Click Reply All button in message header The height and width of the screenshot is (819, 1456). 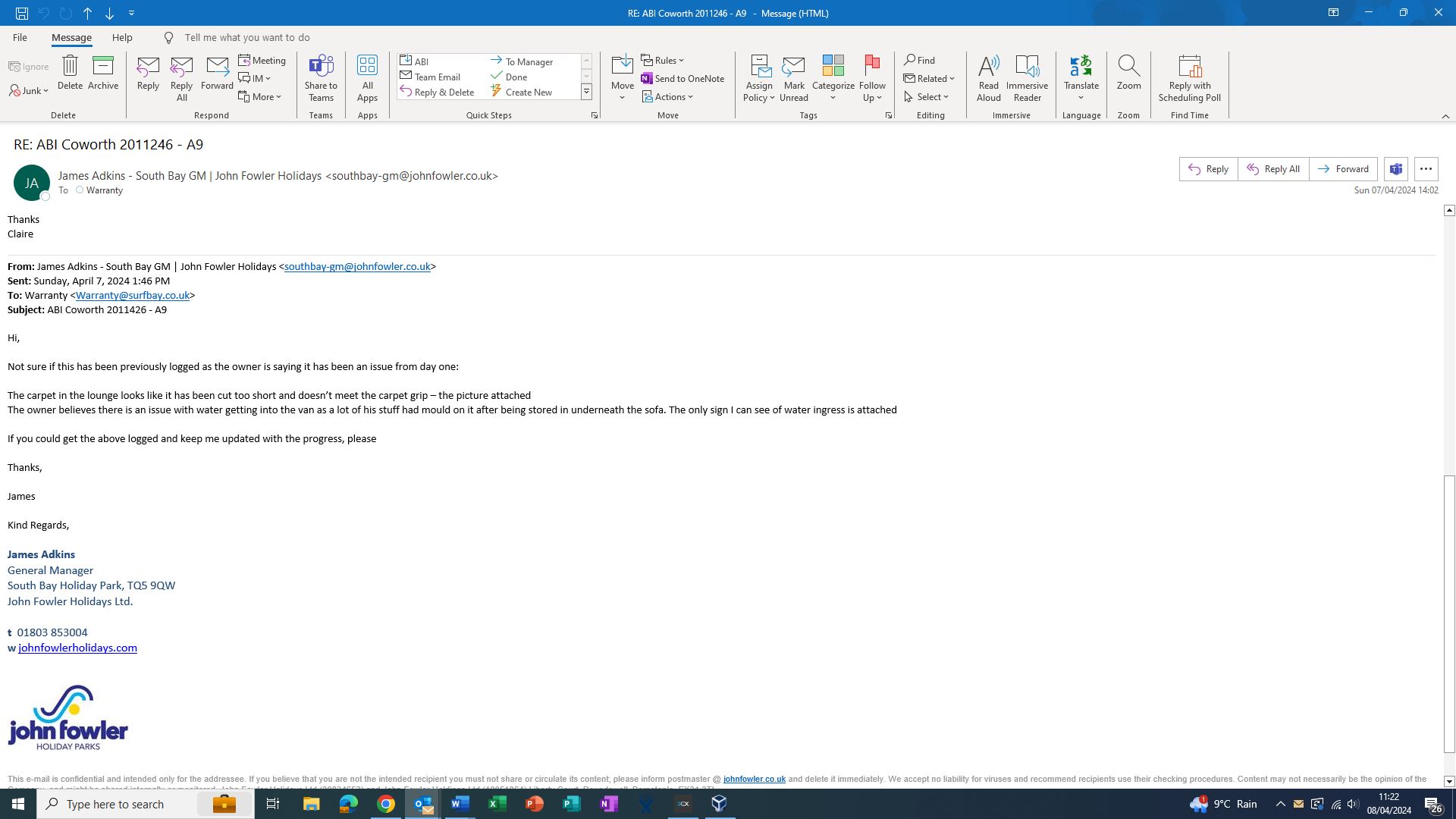point(1272,169)
